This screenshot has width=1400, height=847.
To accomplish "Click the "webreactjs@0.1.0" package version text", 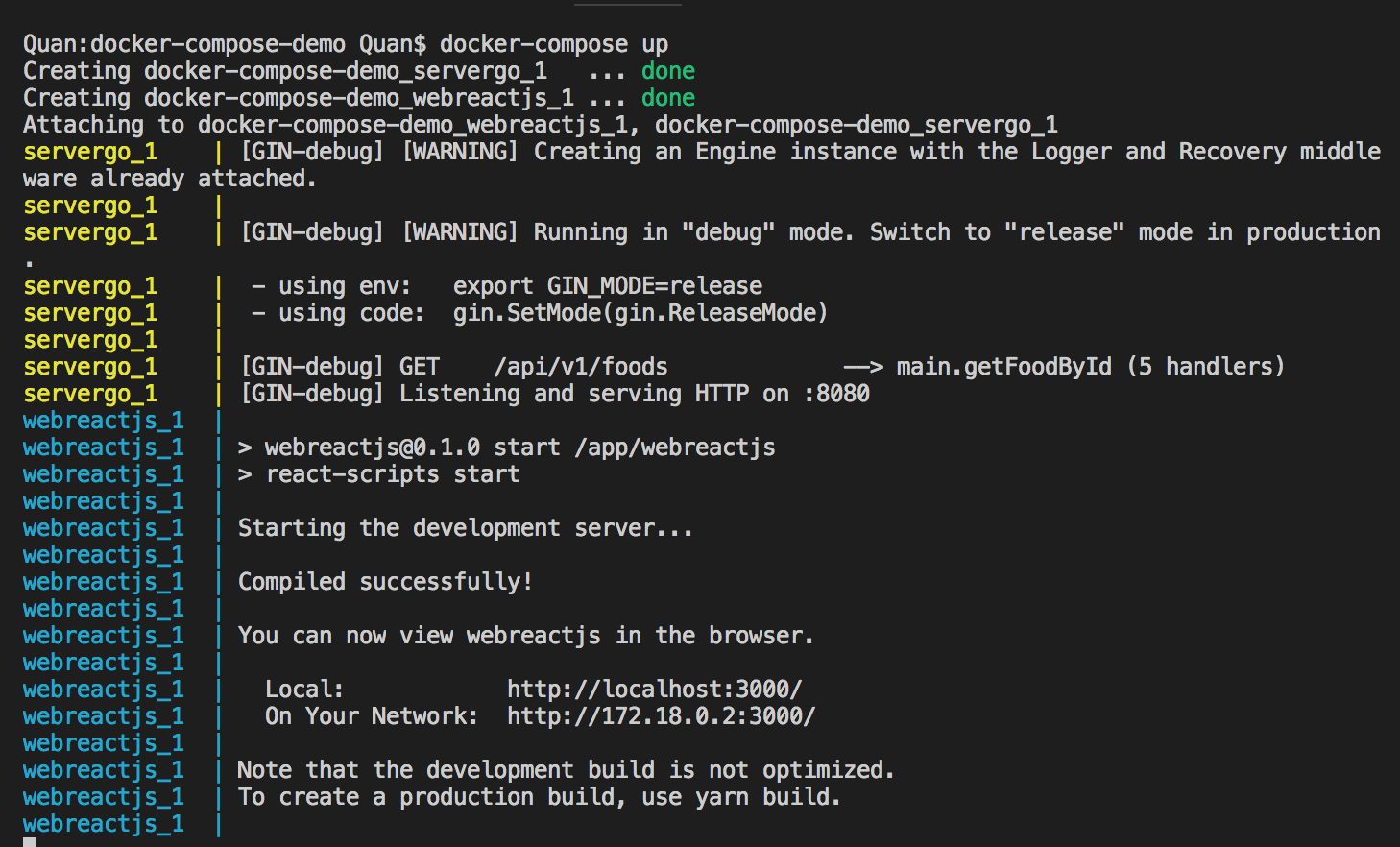I will pos(372,448).
